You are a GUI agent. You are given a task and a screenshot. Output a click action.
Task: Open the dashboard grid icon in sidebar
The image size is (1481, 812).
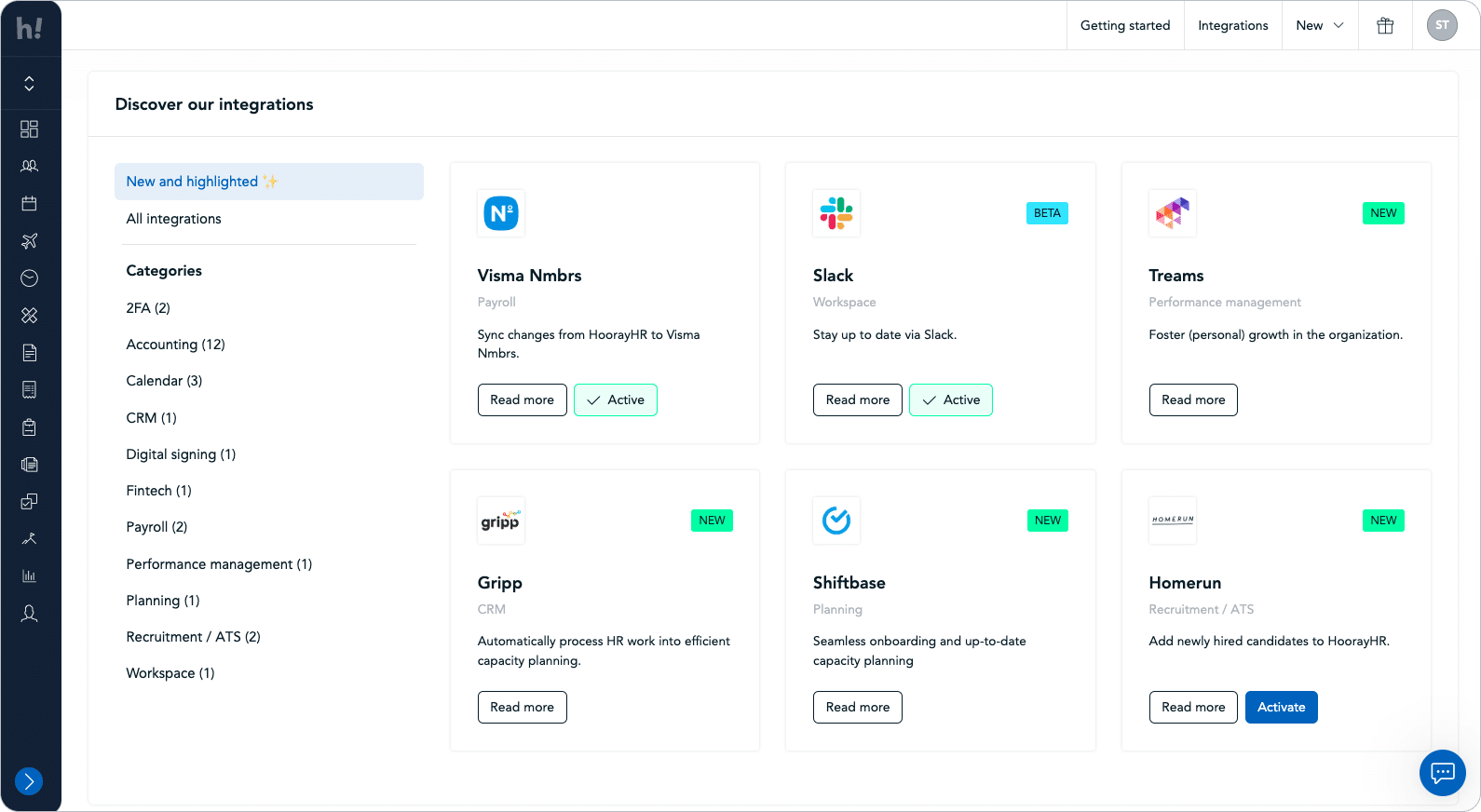pos(29,129)
